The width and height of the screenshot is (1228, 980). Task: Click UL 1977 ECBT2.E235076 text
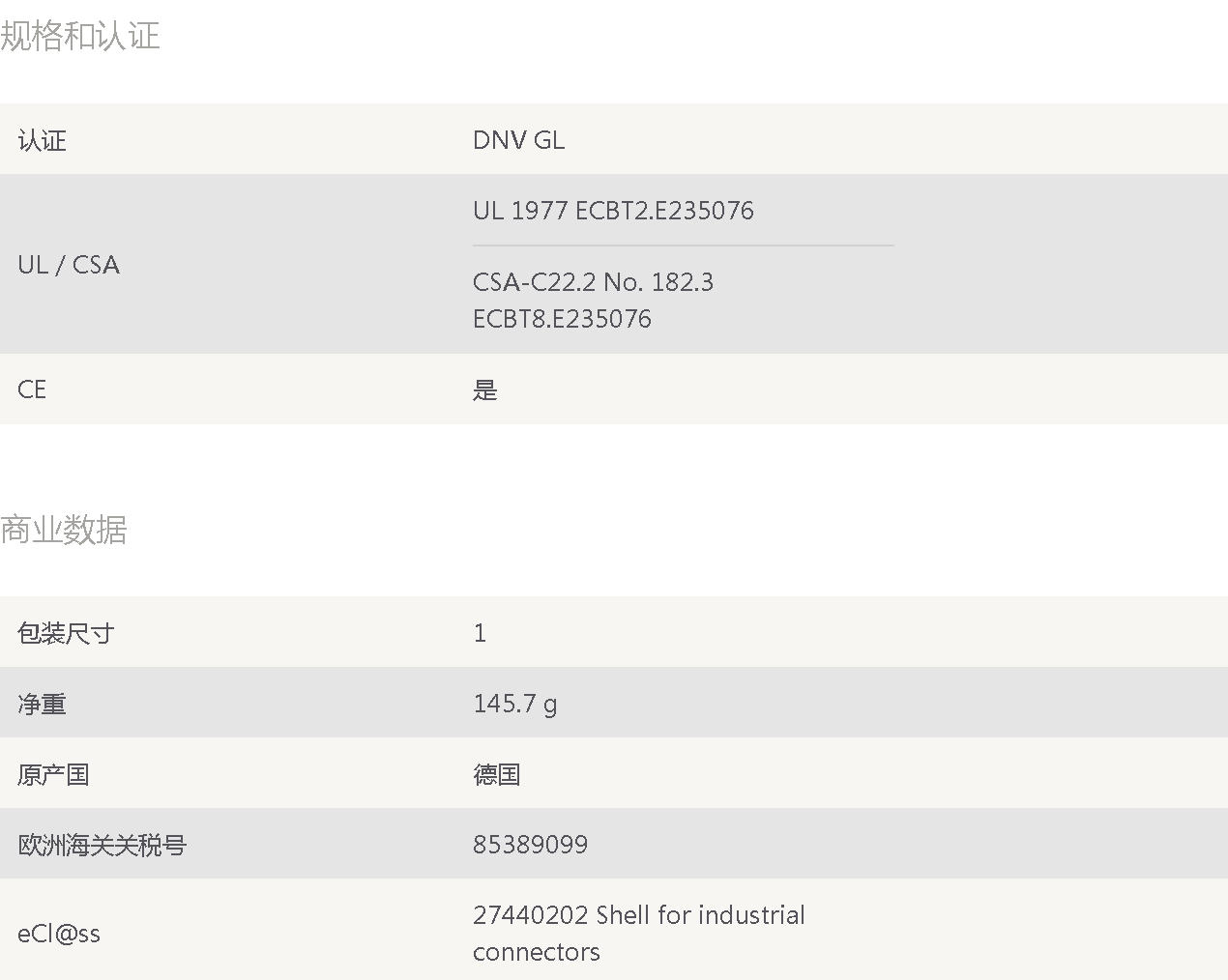[x=613, y=211]
